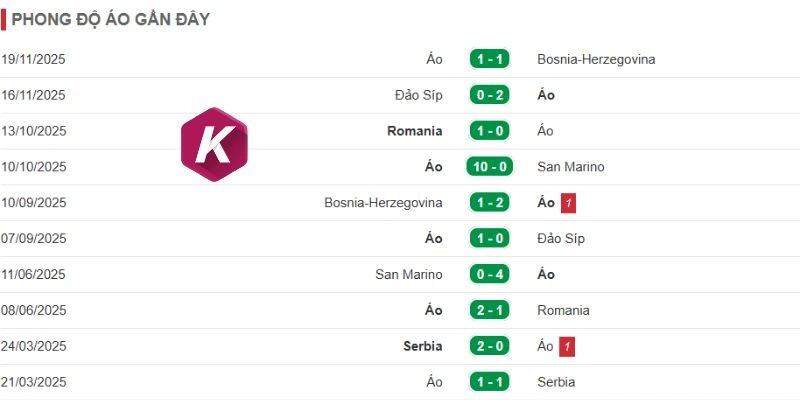Click red card icon on 10/09/2025 match
The height and width of the screenshot is (400, 800).
(x=568, y=203)
